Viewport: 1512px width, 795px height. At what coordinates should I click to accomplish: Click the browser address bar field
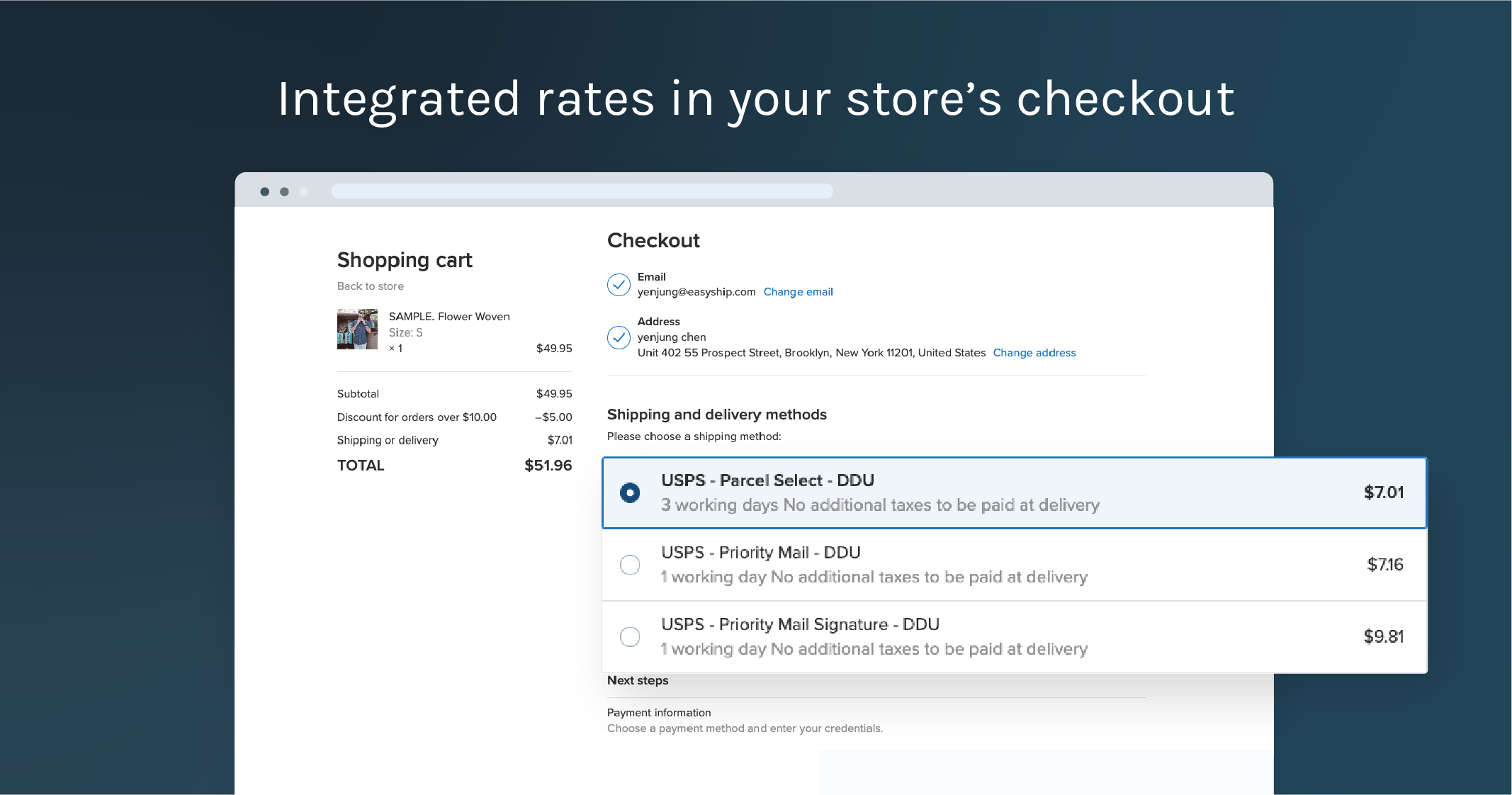[x=582, y=191]
